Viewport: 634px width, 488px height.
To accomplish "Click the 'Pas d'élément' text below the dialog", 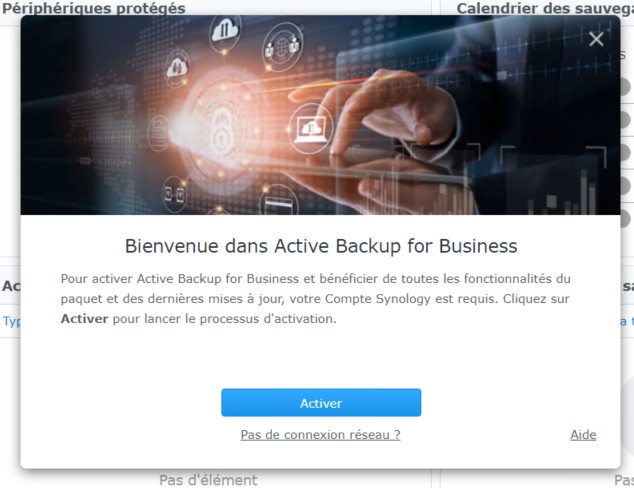I will (208, 480).
